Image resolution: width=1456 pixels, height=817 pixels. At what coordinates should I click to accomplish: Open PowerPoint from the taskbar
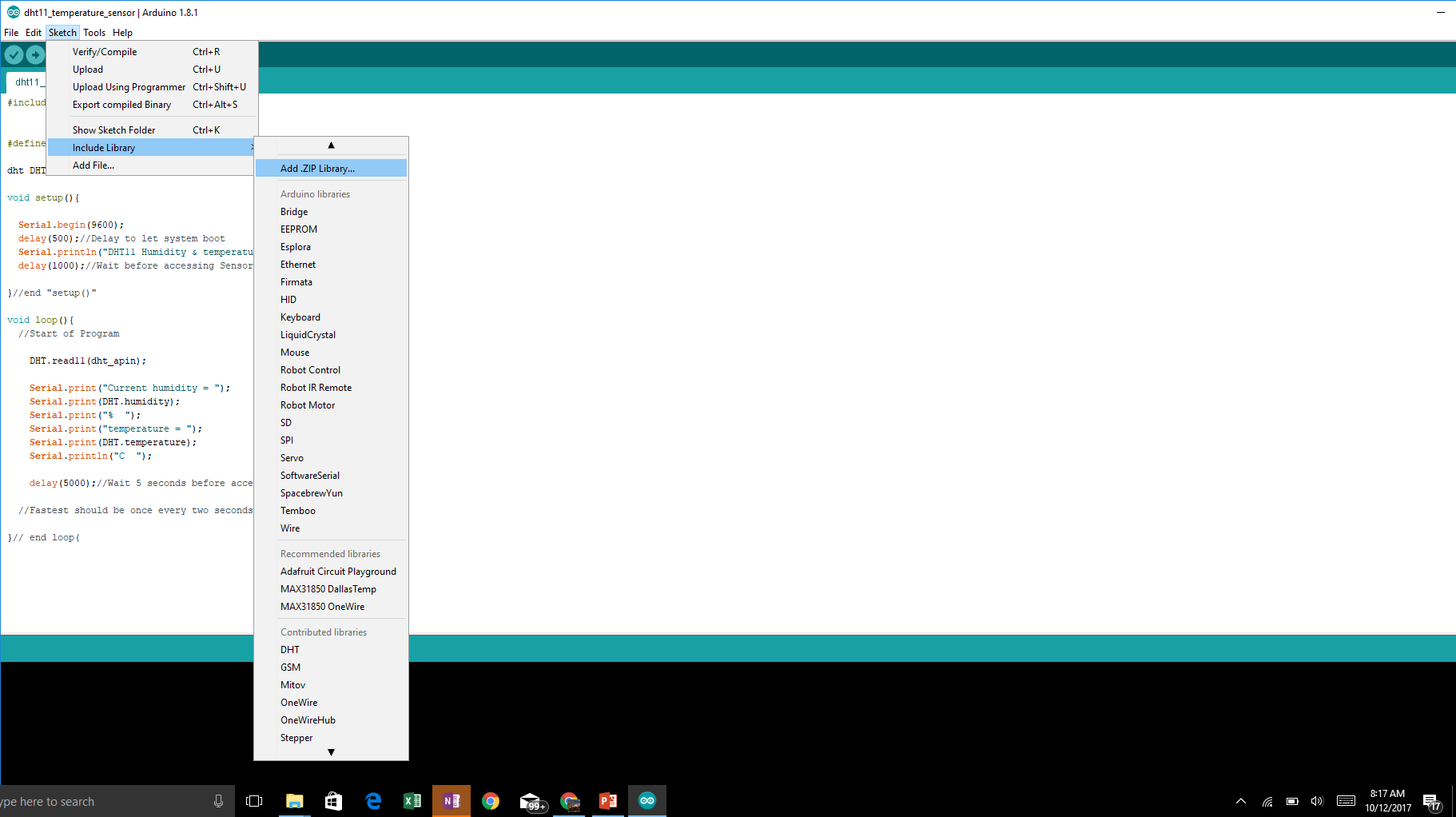pyautogui.click(x=608, y=801)
